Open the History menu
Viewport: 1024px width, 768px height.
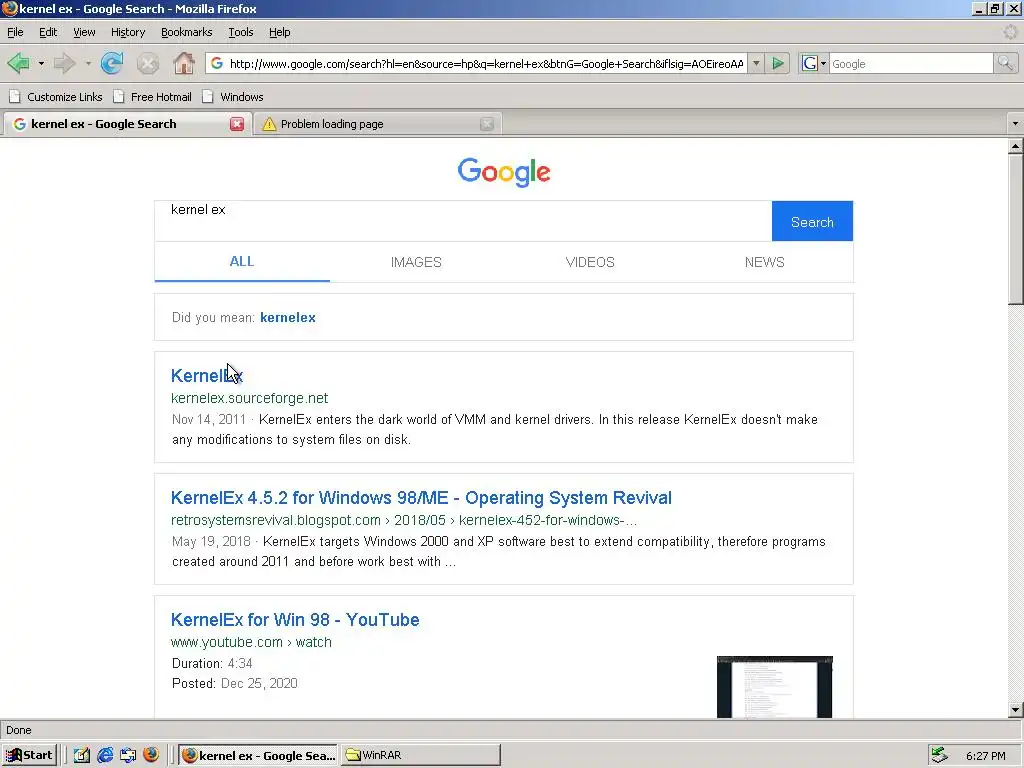(128, 32)
